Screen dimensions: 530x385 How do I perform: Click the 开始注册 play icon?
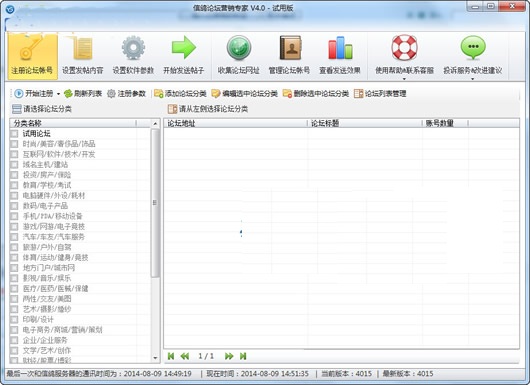click(19, 93)
